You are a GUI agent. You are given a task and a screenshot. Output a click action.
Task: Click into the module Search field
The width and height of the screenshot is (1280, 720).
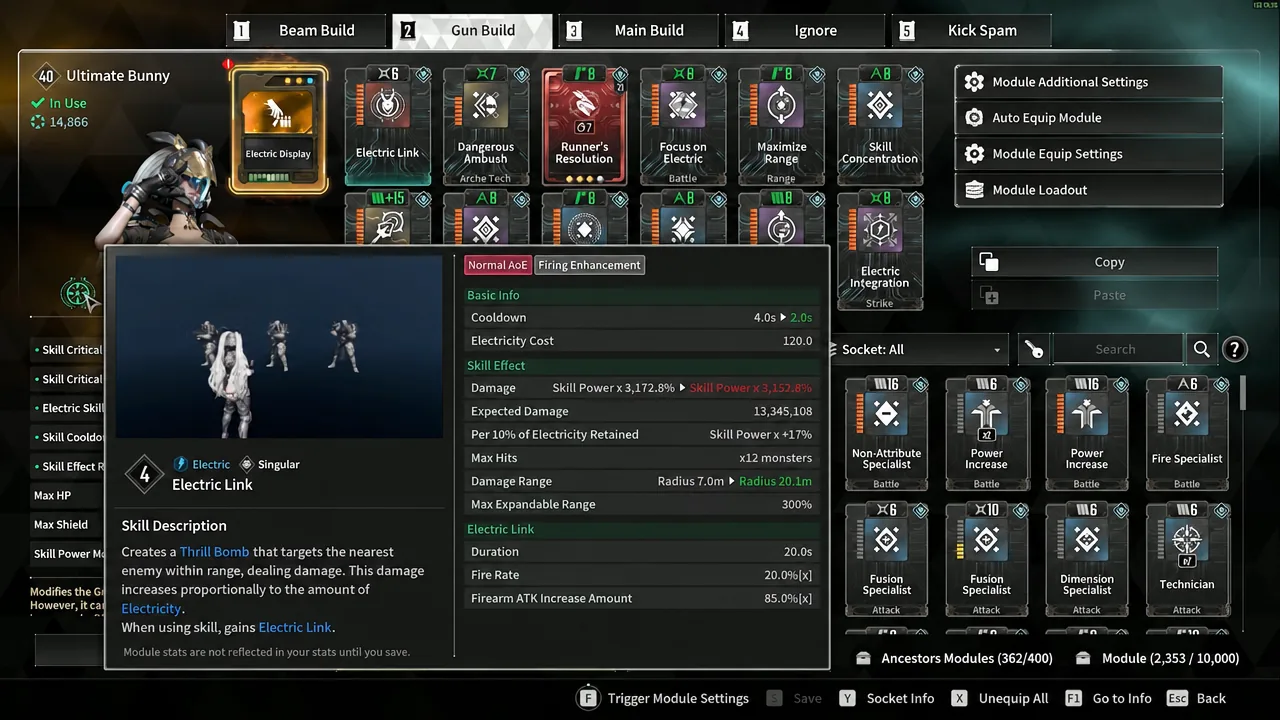click(1116, 349)
